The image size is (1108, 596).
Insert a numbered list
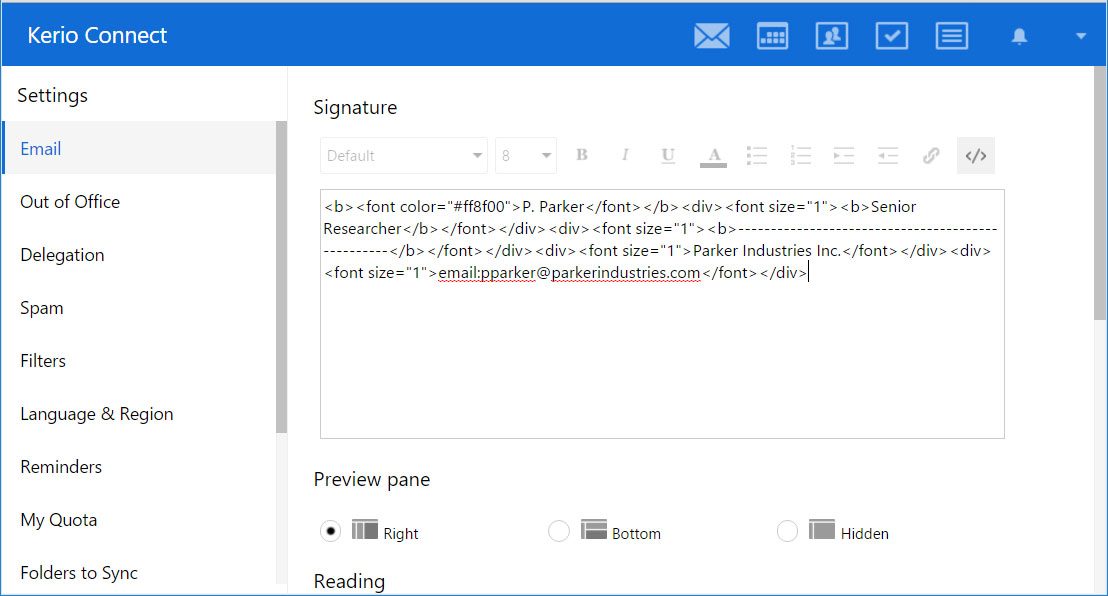(801, 156)
